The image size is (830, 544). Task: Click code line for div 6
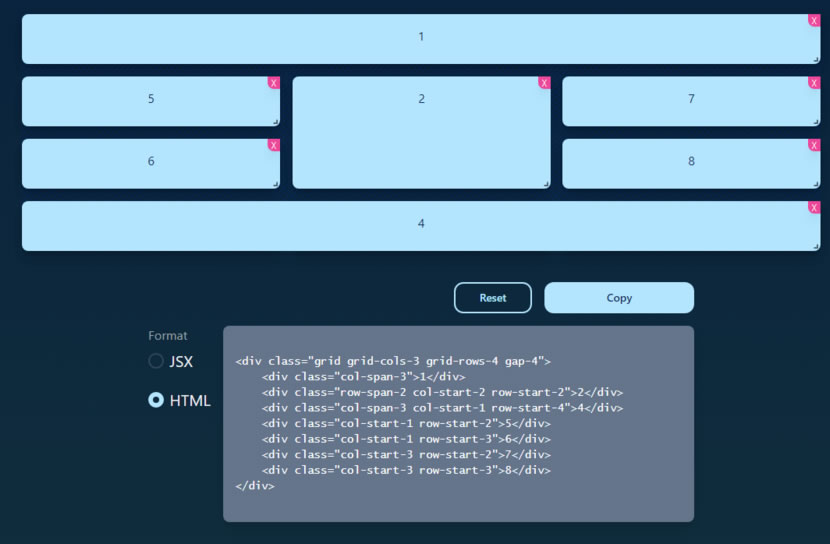point(406,439)
